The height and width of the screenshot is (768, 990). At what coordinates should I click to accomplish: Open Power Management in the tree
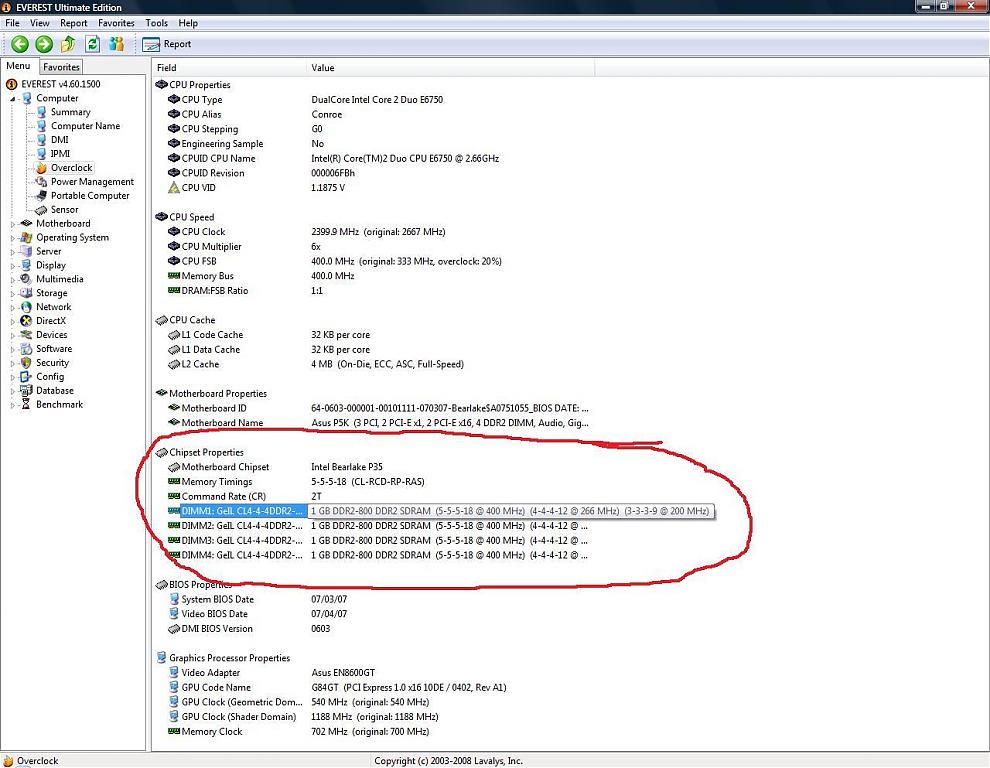(92, 181)
